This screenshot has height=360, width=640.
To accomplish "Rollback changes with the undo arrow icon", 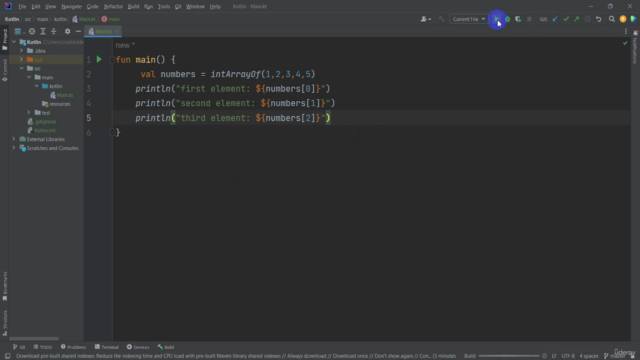I will click(598, 19).
